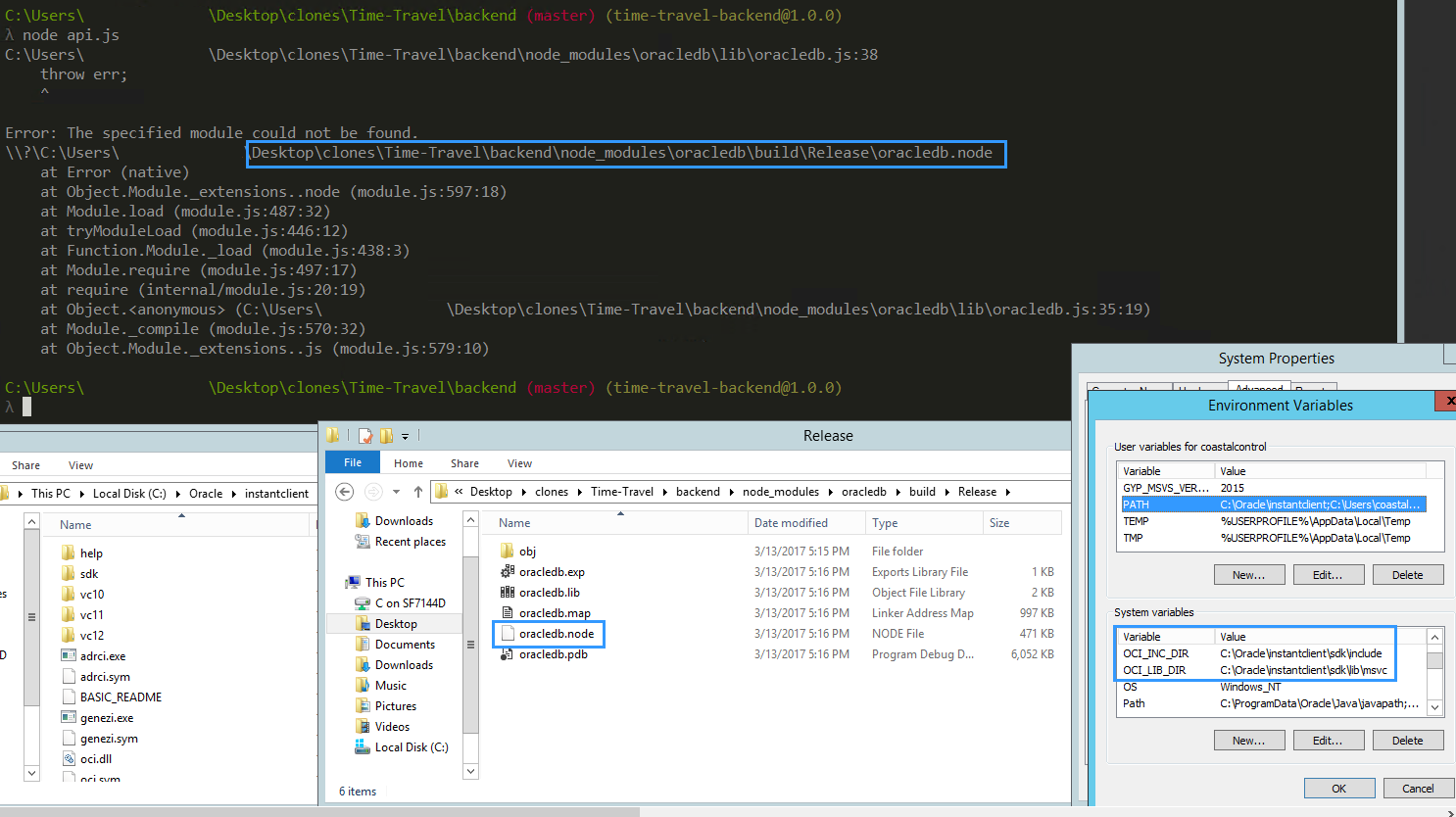Image resolution: width=1456 pixels, height=817 pixels.
Task: Sort by Size column header
Action: click(x=1022, y=523)
